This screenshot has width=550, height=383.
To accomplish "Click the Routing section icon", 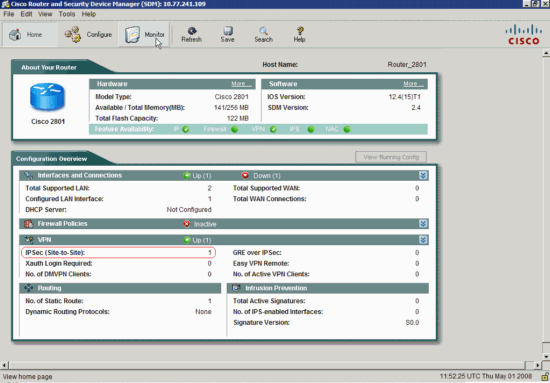I will point(29,288).
